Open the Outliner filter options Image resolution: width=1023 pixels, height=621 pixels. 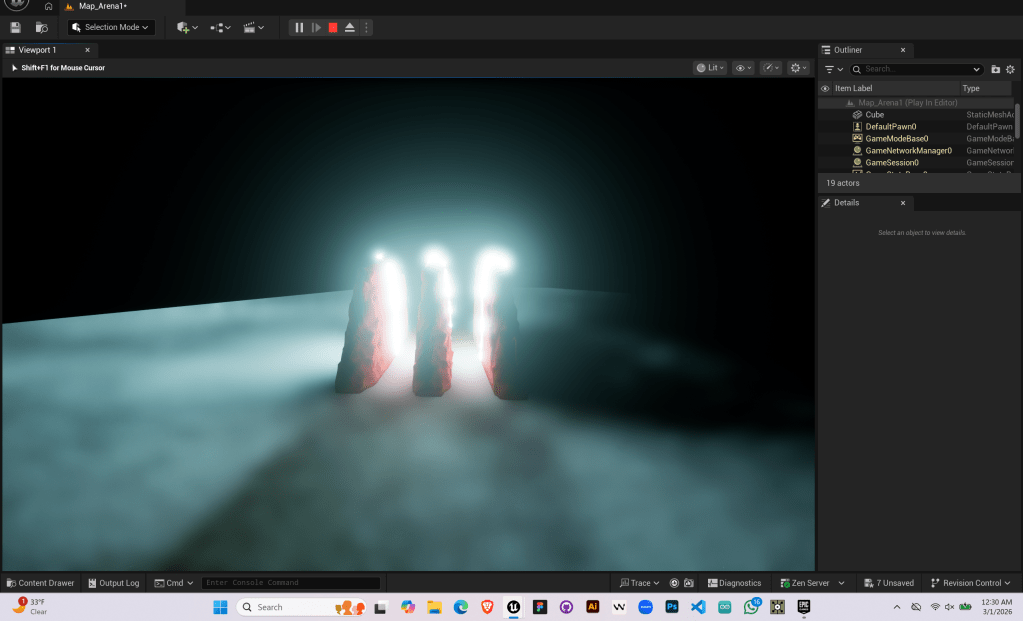[x=833, y=69]
